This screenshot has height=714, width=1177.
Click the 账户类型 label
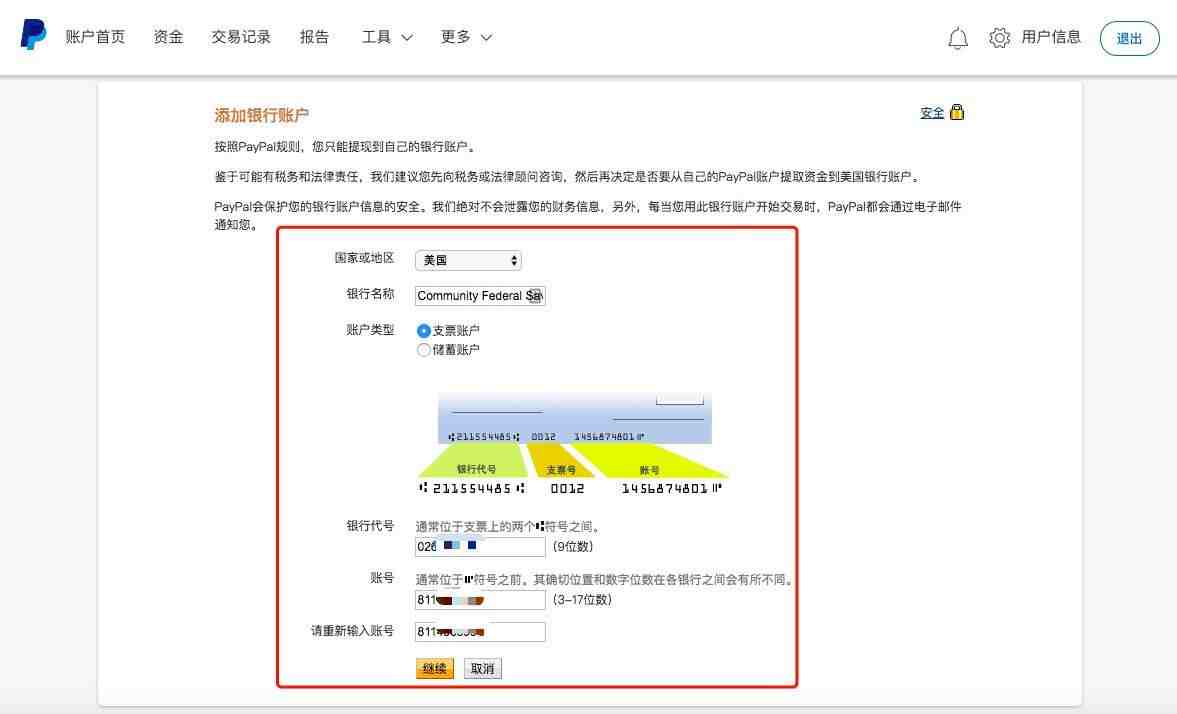tap(370, 330)
